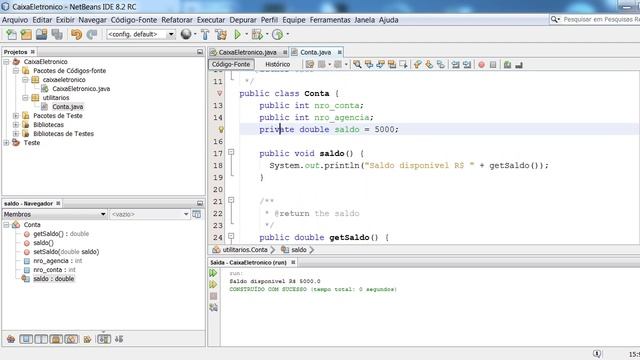Viewport: 640px width, 360px height.
Task: Expand the Teste project node
Action: click(x=6, y=142)
